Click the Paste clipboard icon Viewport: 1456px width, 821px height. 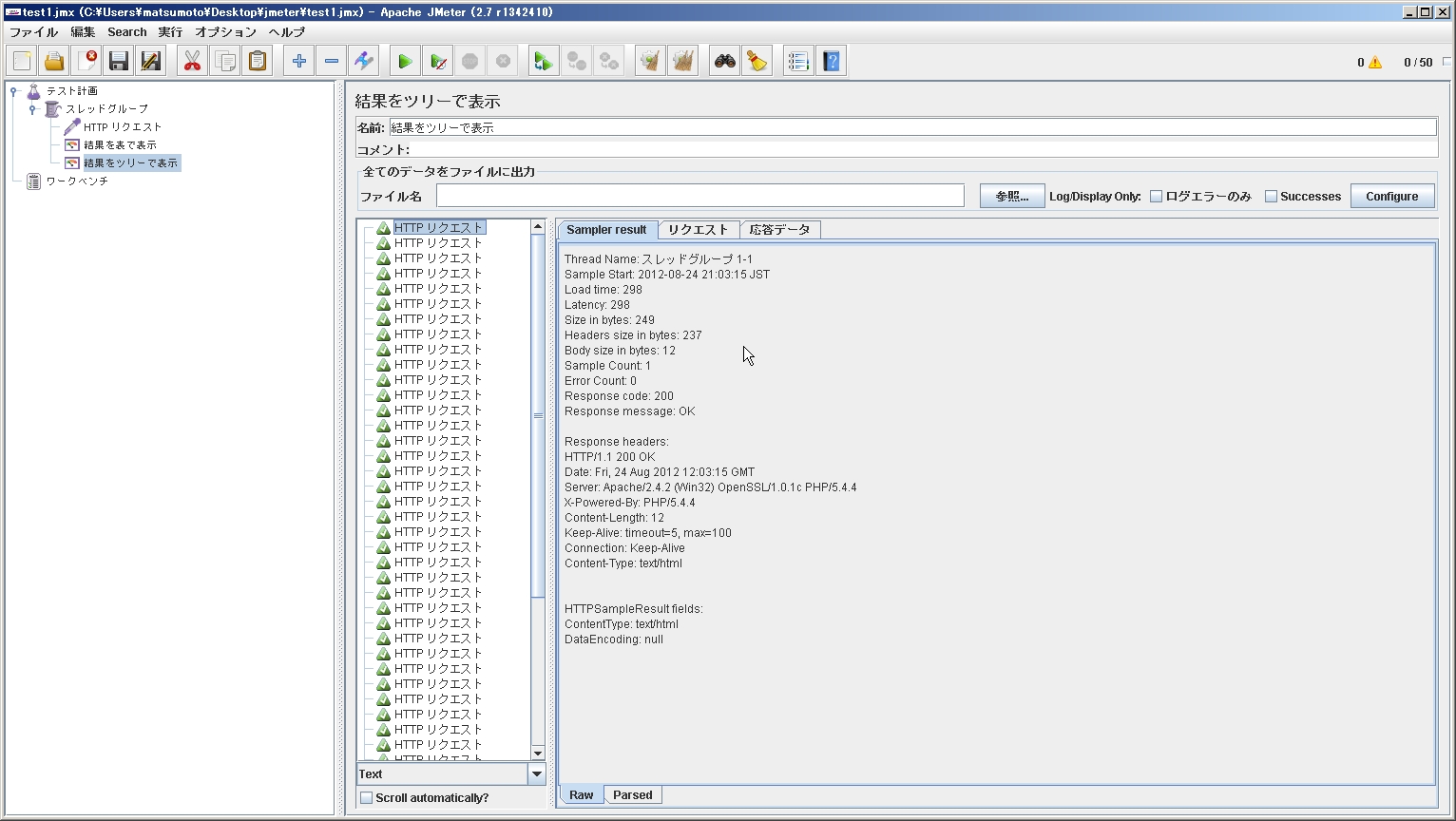click(x=258, y=62)
